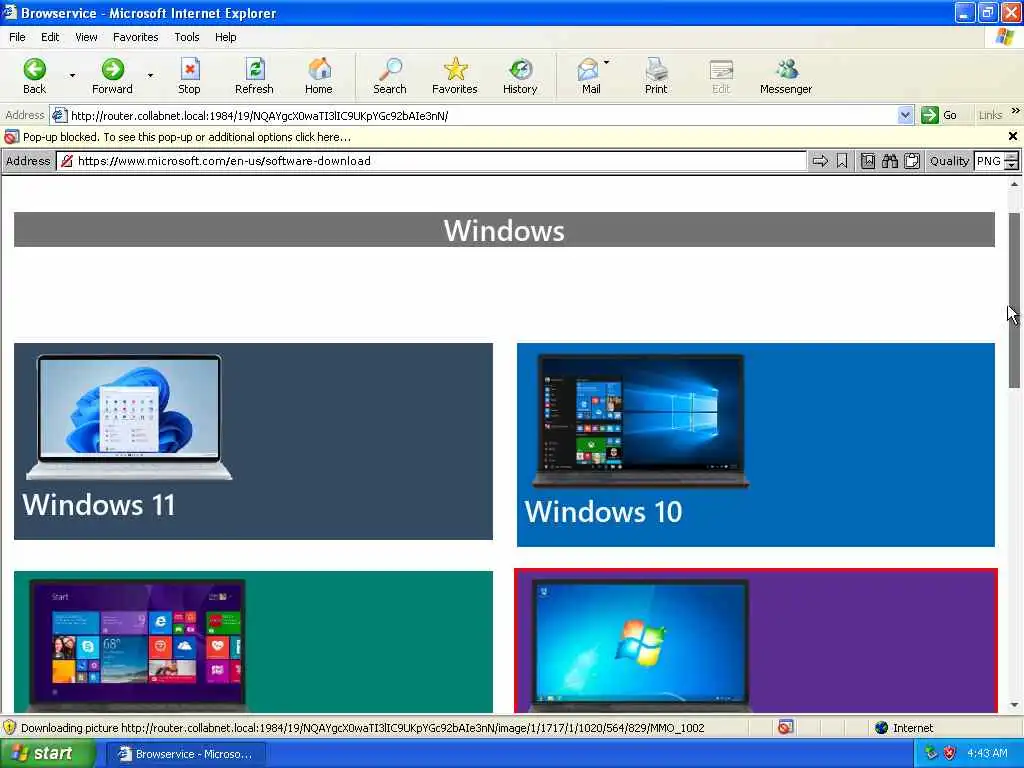Open the View menu
Image resolution: width=1024 pixels, height=768 pixels.
coord(86,37)
